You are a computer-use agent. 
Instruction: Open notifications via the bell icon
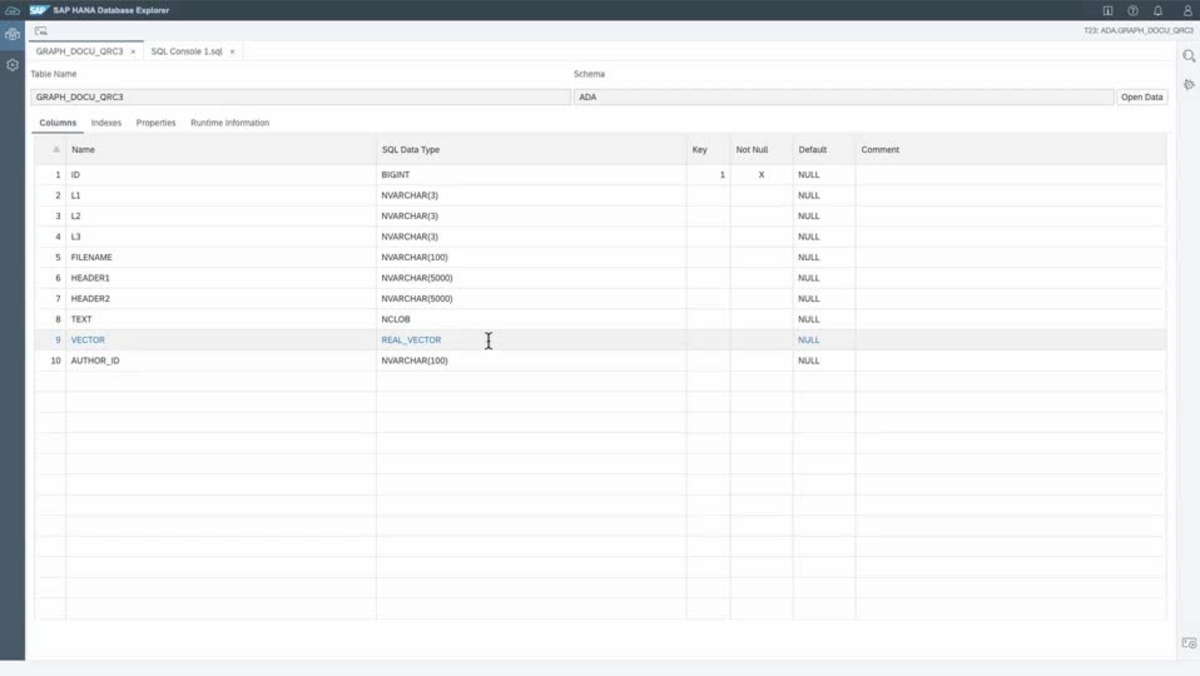pos(1157,10)
